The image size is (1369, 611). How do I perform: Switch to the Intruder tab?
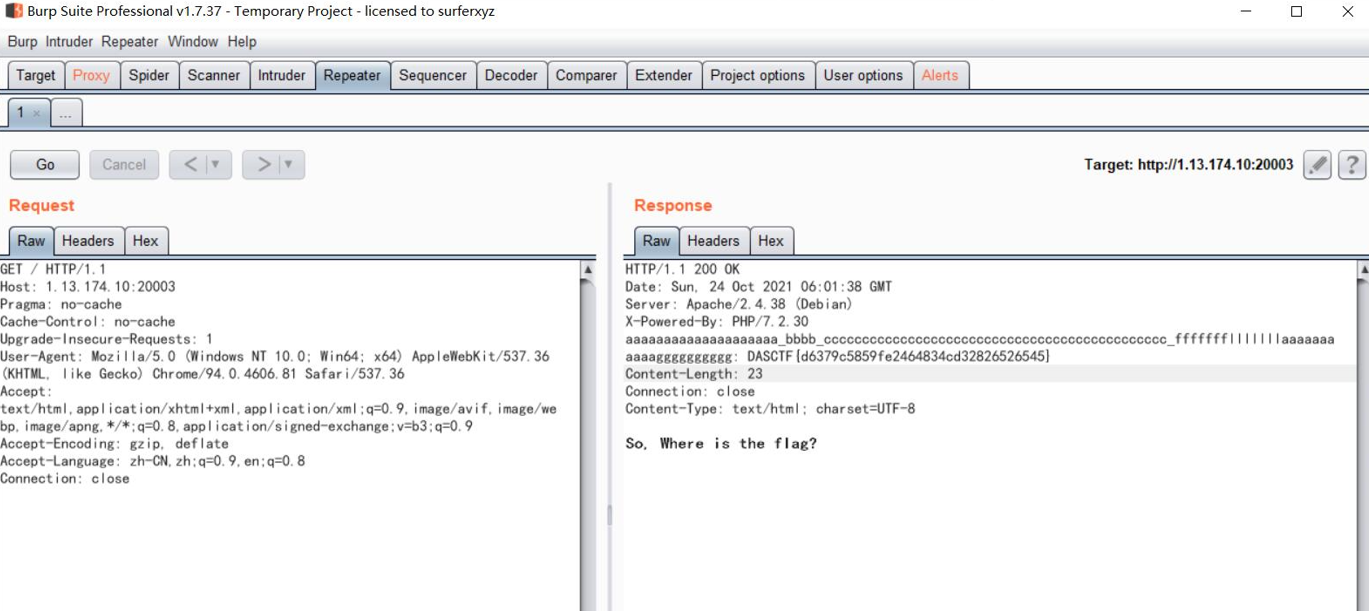[x=282, y=75]
